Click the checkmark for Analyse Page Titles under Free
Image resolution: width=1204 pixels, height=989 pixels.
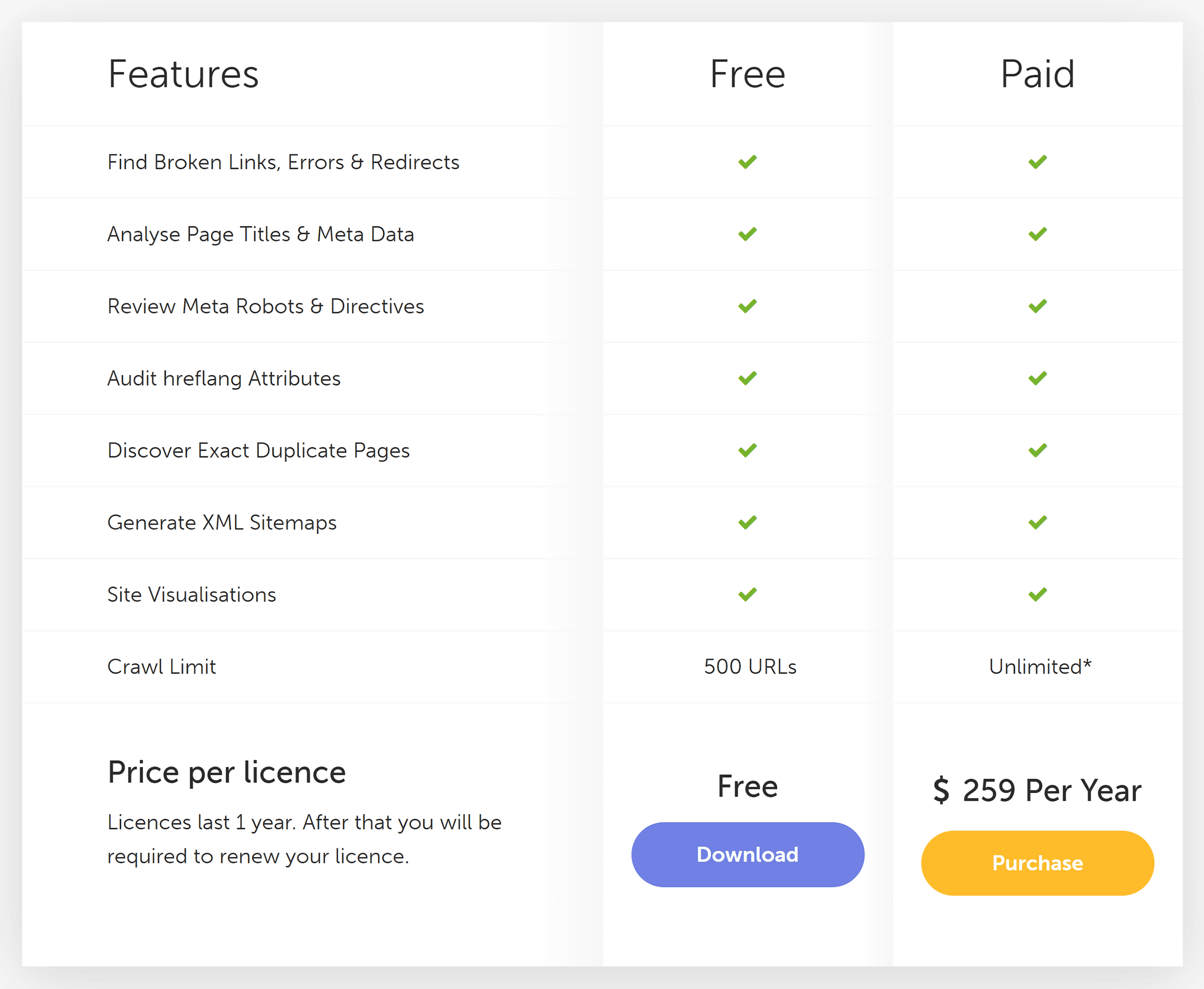(x=747, y=234)
